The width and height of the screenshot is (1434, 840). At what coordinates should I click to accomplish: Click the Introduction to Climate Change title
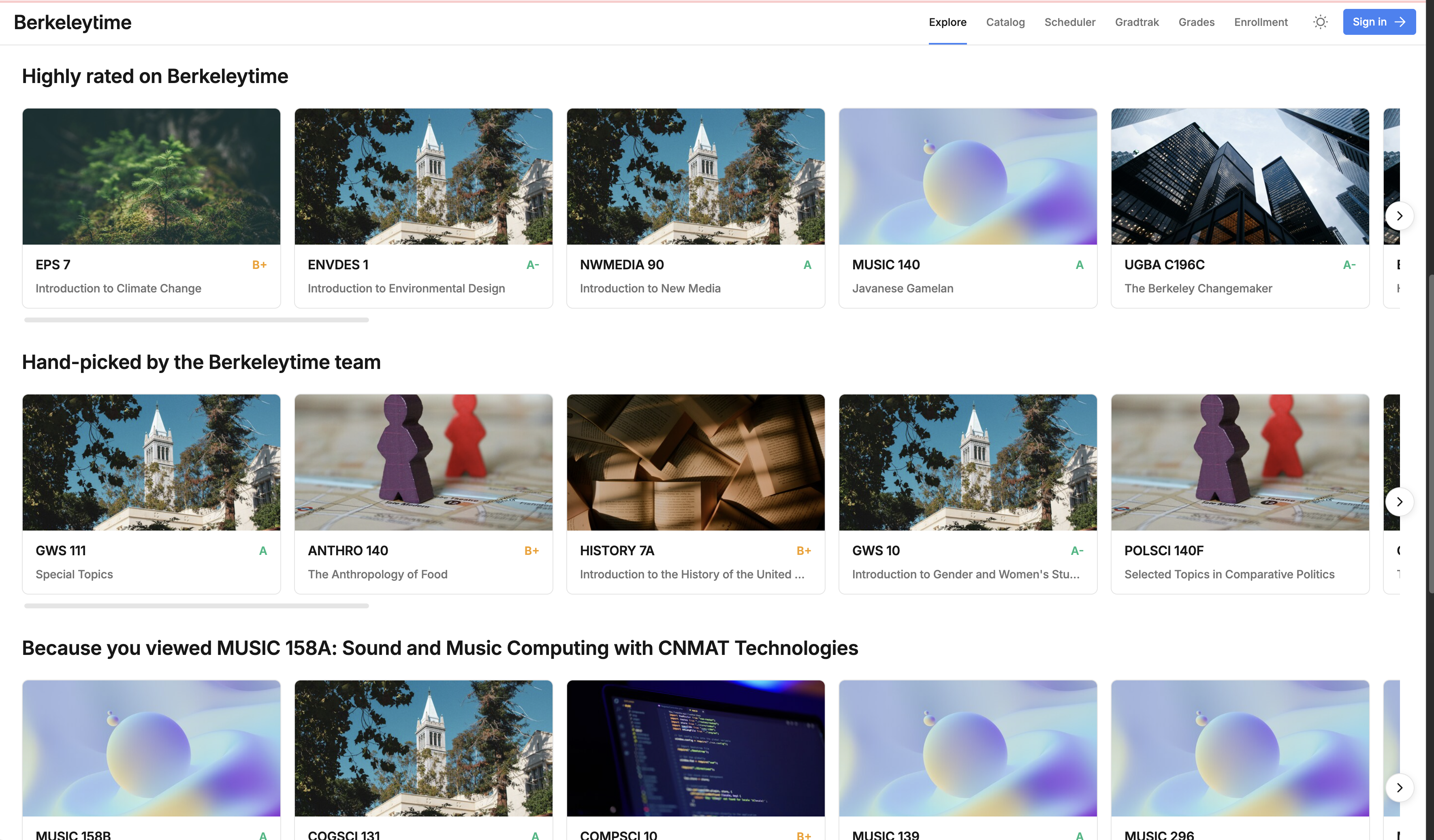(x=118, y=288)
